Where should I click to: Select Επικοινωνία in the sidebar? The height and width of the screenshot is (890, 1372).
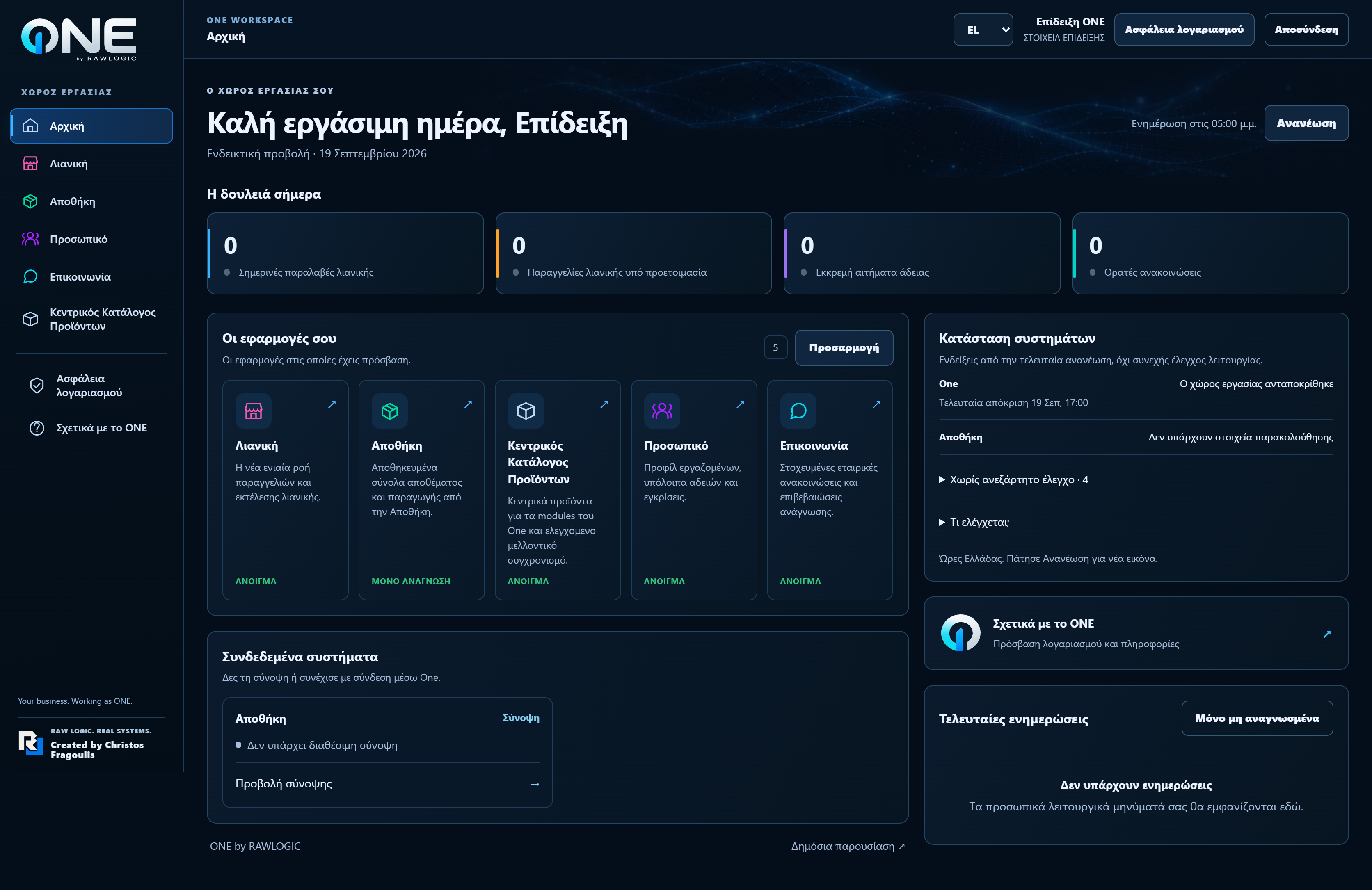[91, 277]
